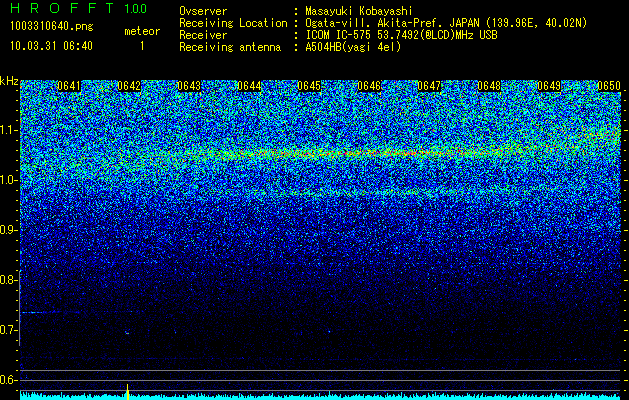The width and height of the screenshot is (629, 400).
Task: Click the kHz axis unit label
Action: [x=9, y=81]
